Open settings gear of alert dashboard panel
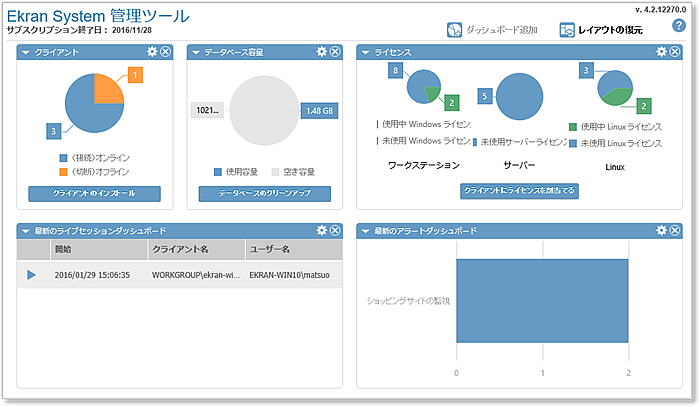This screenshot has height=407, width=700. coord(662,230)
